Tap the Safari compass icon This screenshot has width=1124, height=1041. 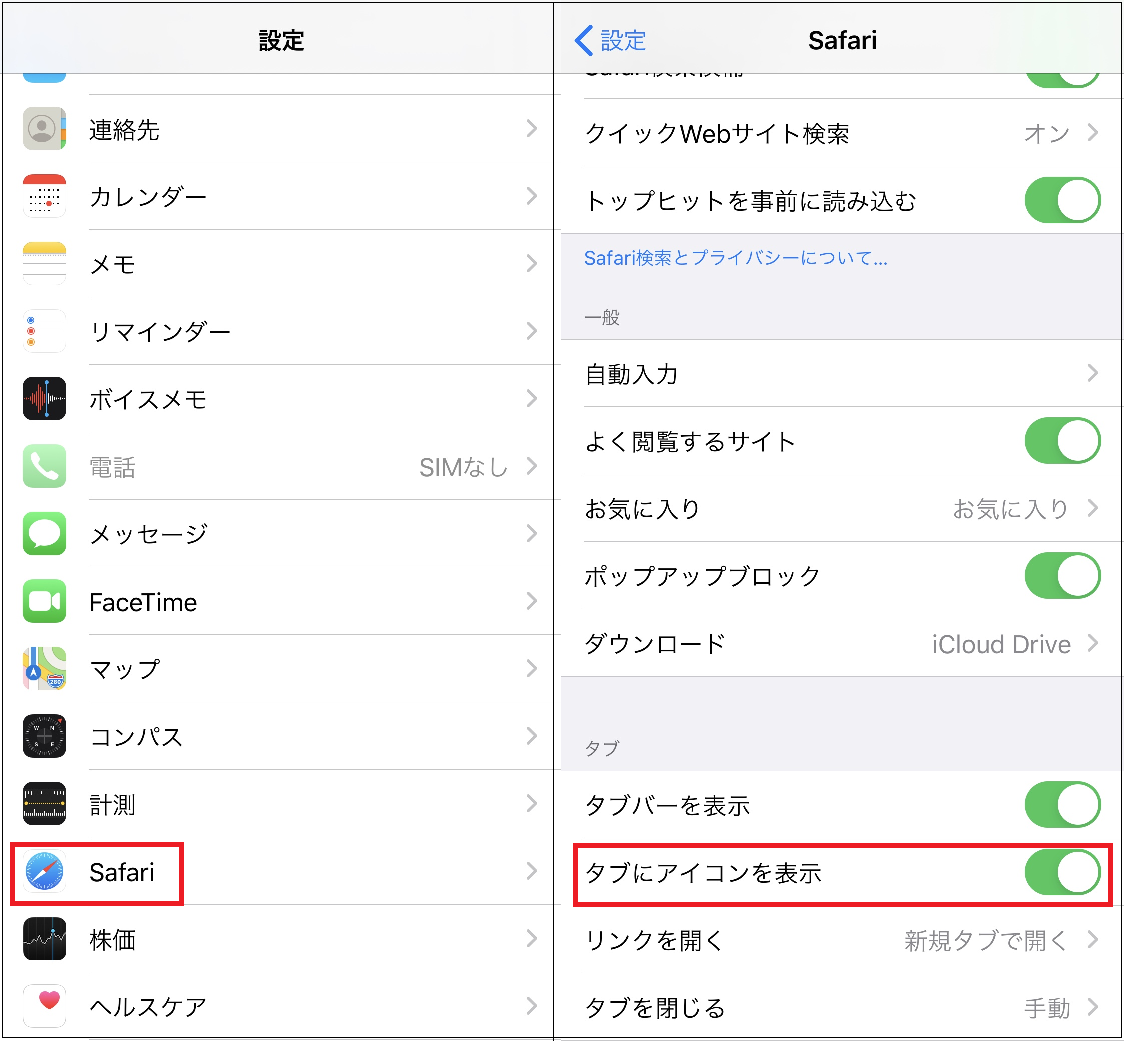[x=44, y=872]
